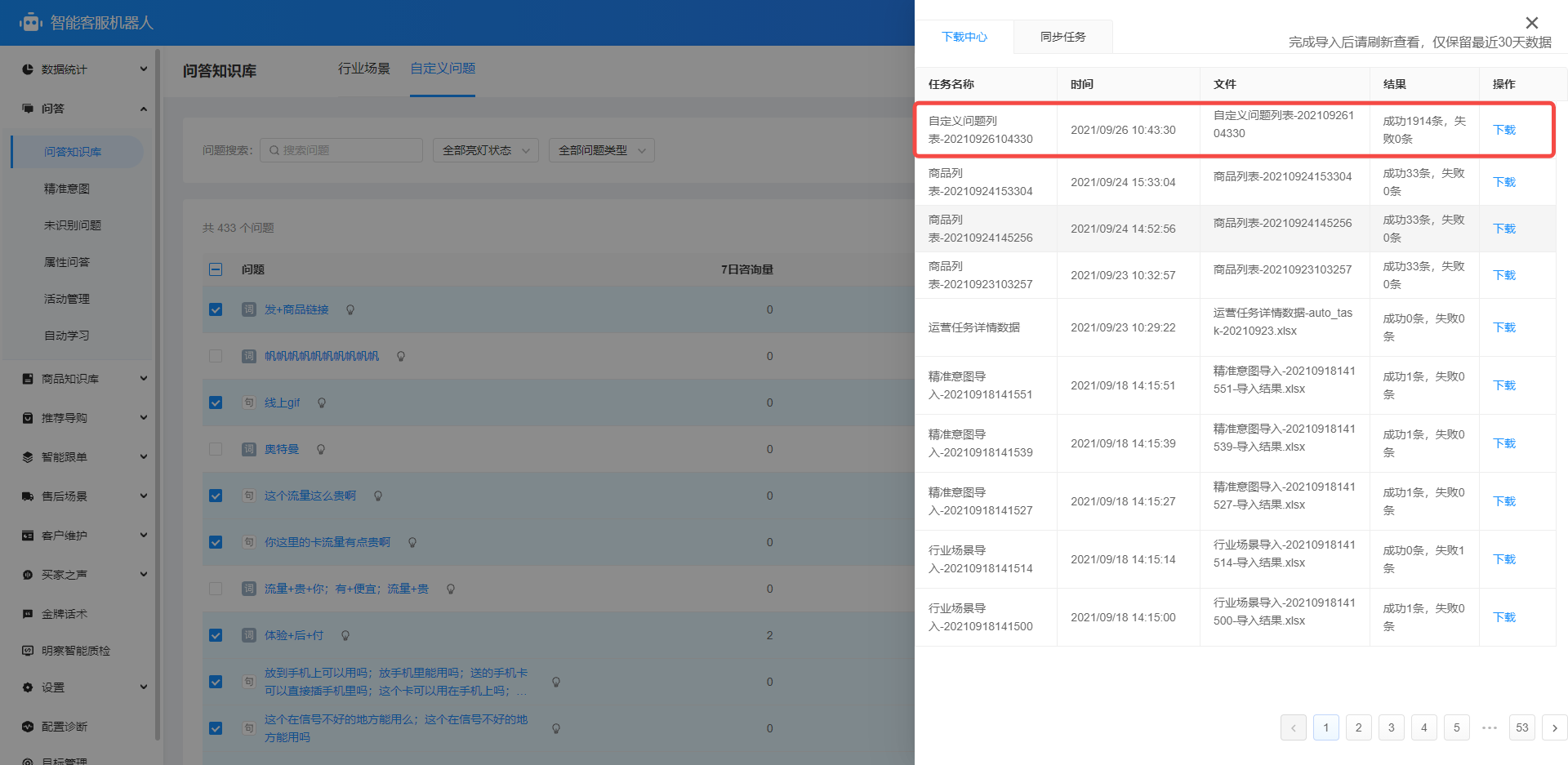
Task: Click the lightbulb icon beside 这个流量这么贵啊
Action: click(378, 496)
